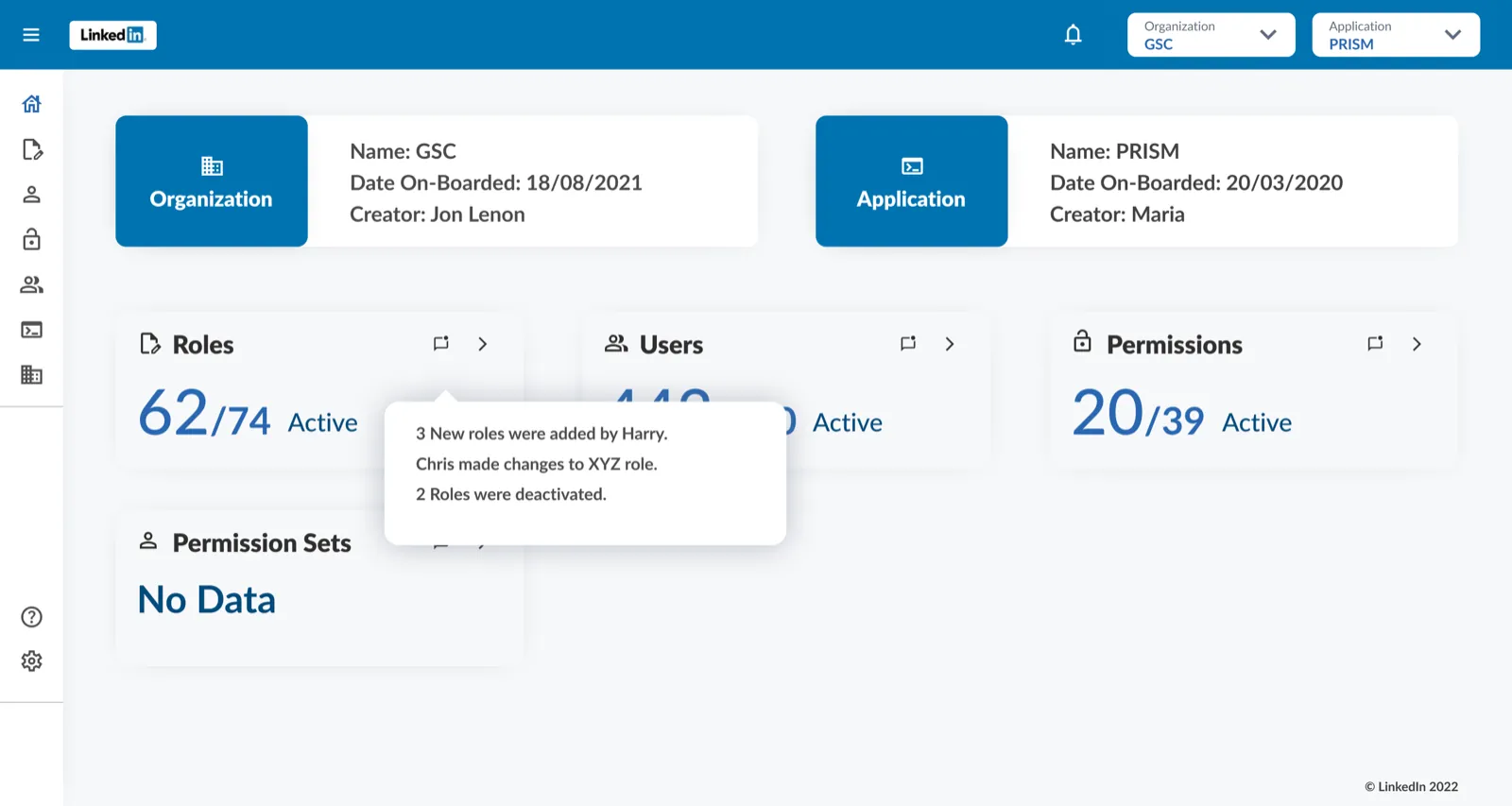
Task: Click the Organization card tile
Action: click(212, 181)
